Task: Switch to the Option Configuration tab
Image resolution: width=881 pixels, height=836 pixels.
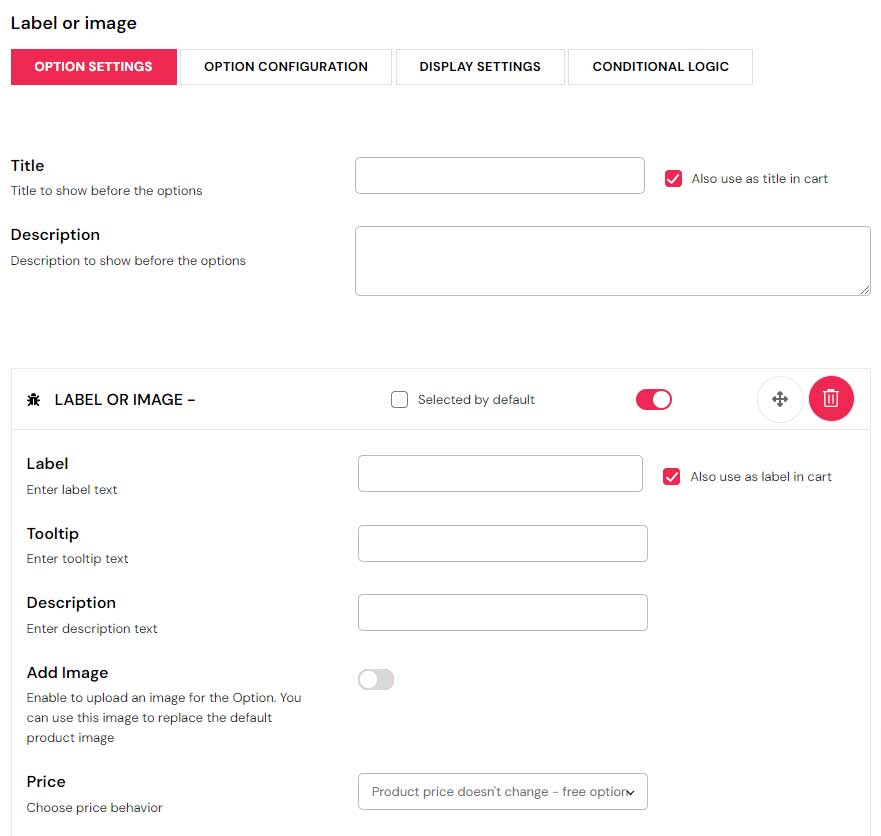Action: [x=286, y=67]
